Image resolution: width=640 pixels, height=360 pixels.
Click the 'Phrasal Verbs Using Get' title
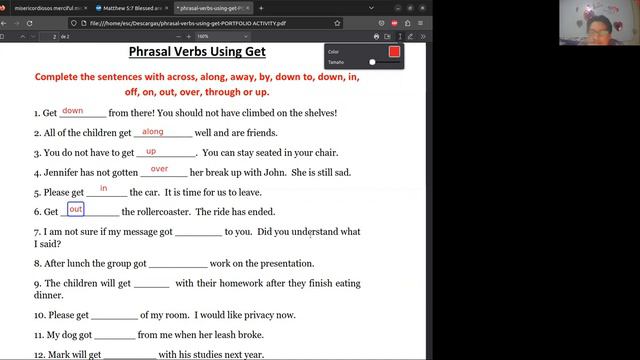coord(197,51)
